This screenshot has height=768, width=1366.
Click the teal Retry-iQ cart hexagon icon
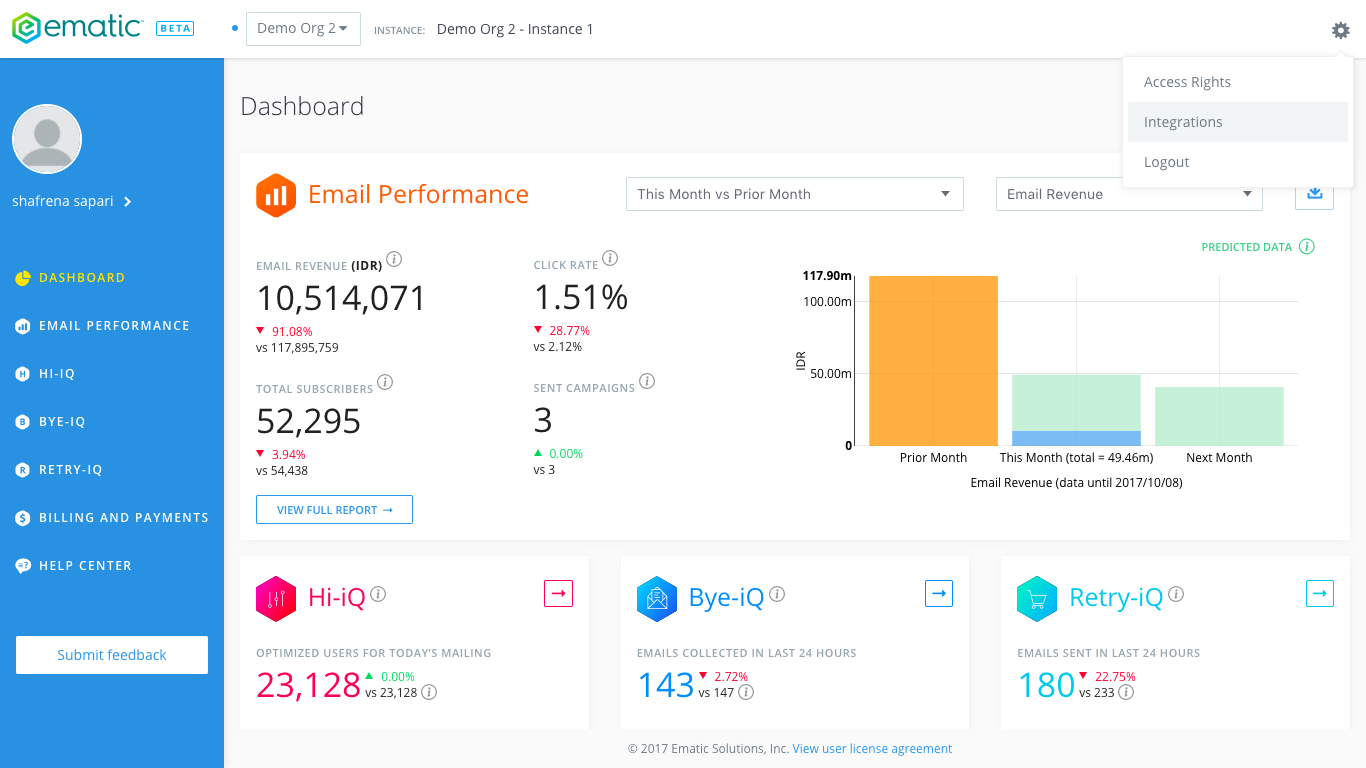1037,599
